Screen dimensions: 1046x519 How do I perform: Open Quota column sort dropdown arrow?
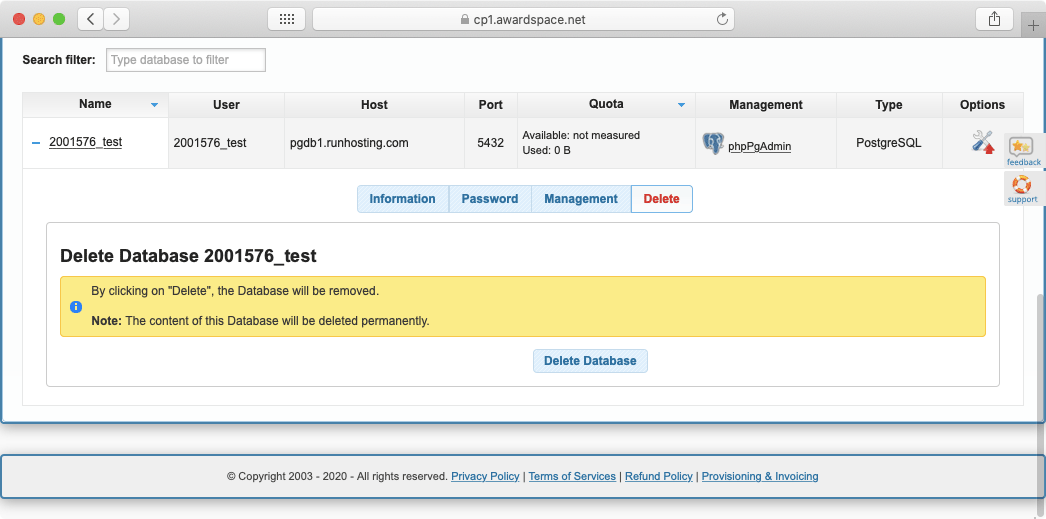pyautogui.click(x=681, y=105)
